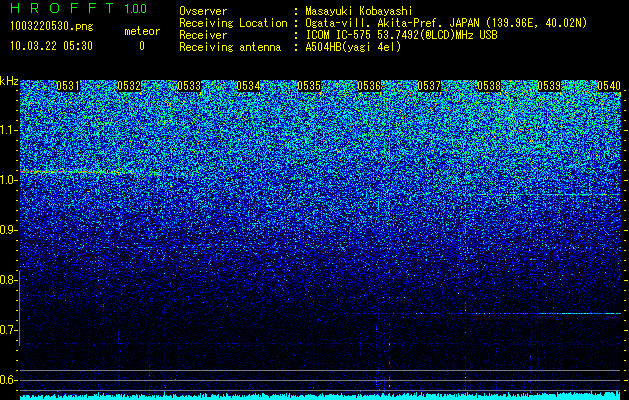Click the faint signal line near 0.97 kHz
Viewport: 629px width, 400px height.
[x=548, y=195]
